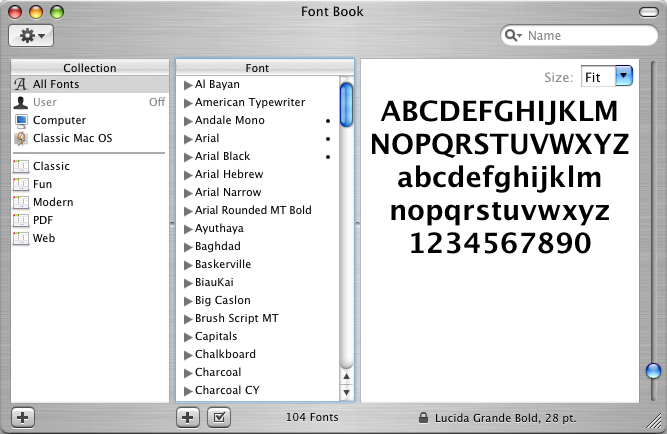
Task: Add a font using the plus button
Action: tap(187, 416)
